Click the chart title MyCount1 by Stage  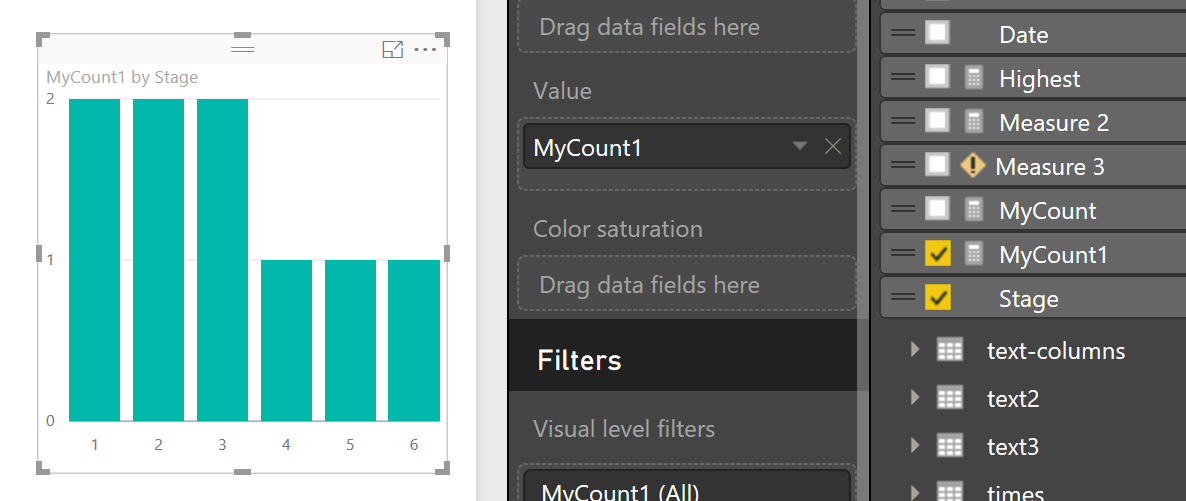(122, 77)
